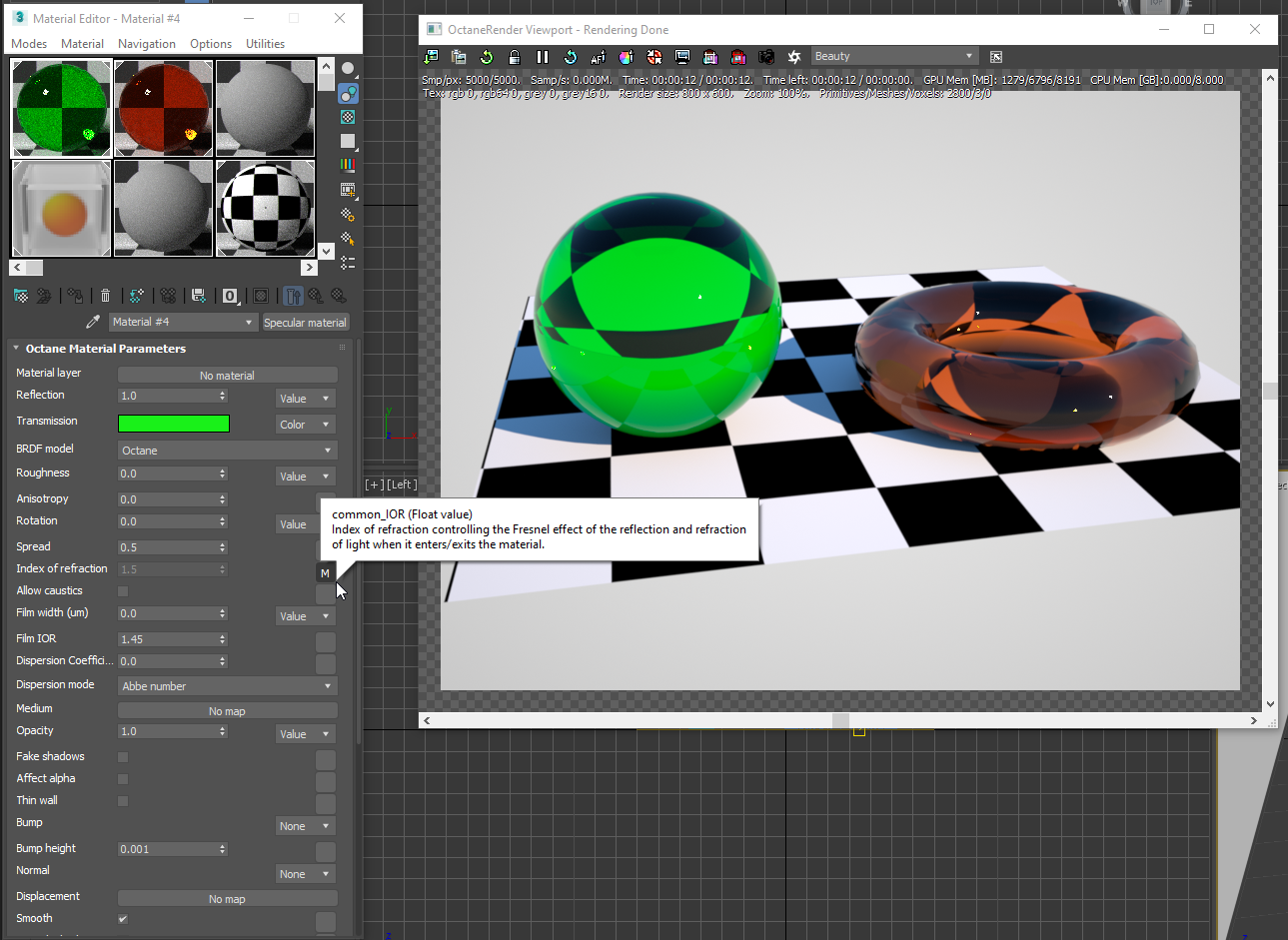The image size is (1288, 940).
Task: Uncheck the Smooth checkbox
Action: click(x=123, y=919)
